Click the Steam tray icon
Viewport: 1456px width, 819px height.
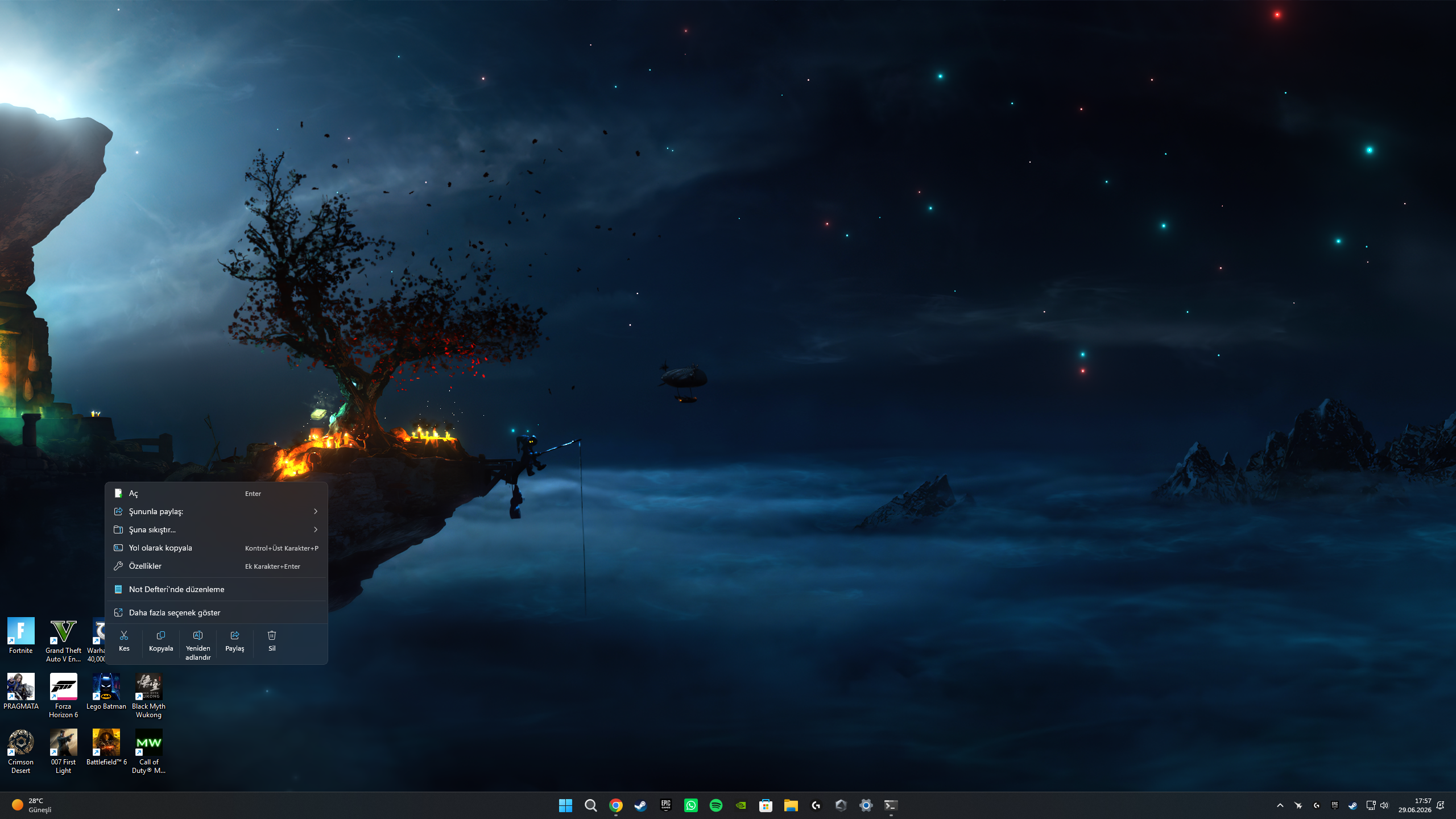pyautogui.click(x=1352, y=805)
